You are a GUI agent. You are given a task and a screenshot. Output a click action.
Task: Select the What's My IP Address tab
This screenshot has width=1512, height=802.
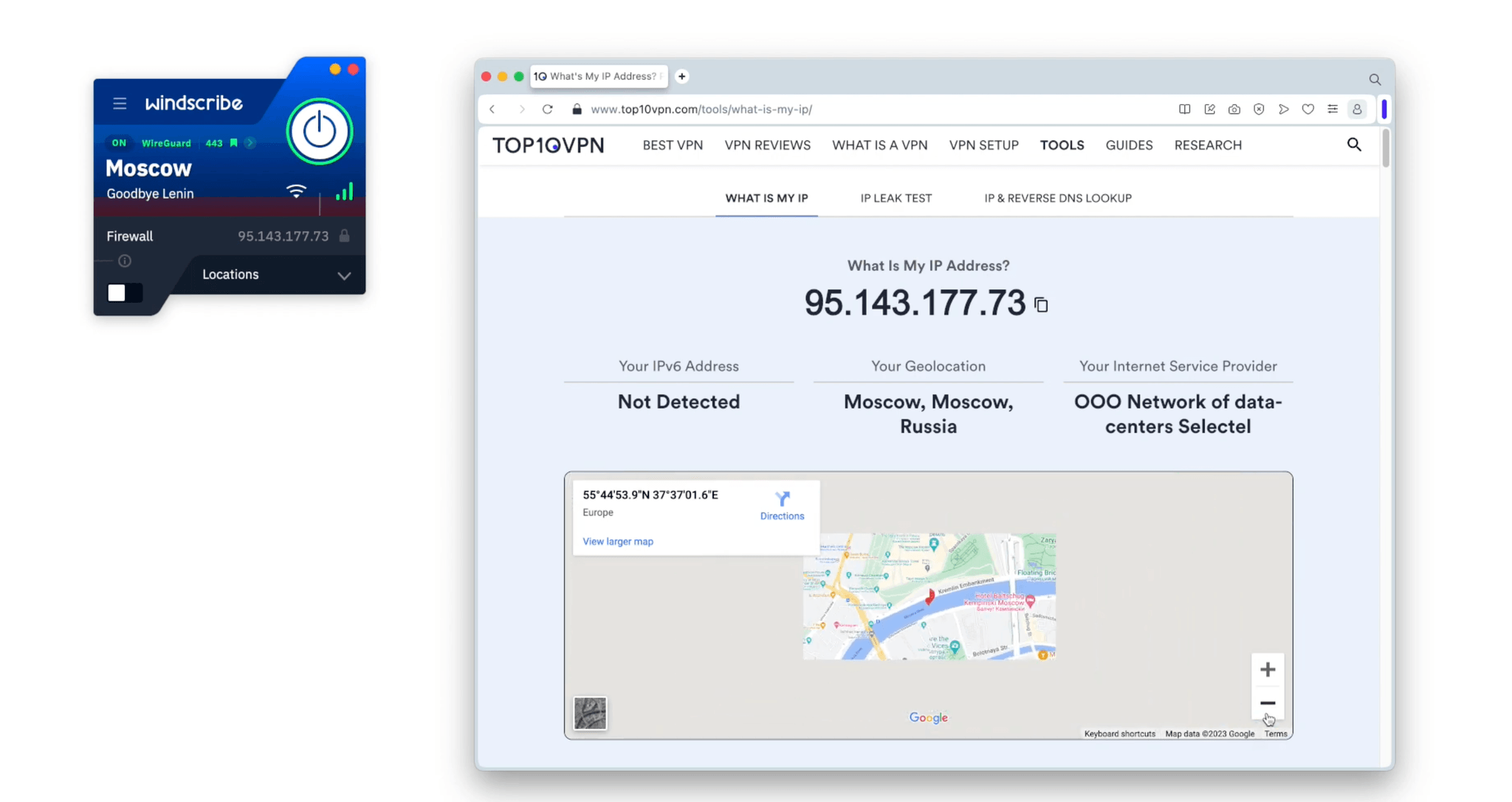click(599, 76)
